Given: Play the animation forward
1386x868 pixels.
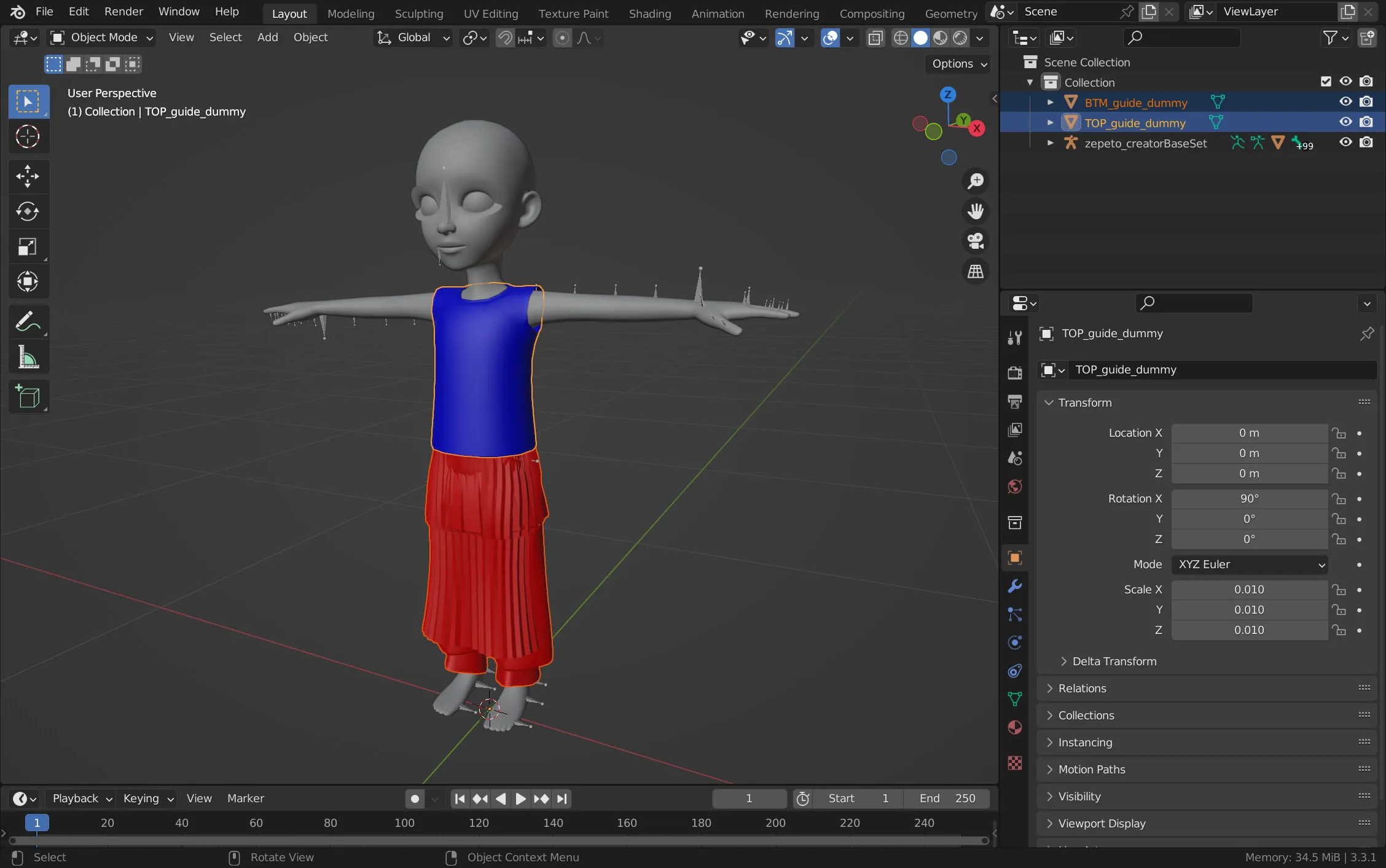Looking at the screenshot, I should coord(520,799).
